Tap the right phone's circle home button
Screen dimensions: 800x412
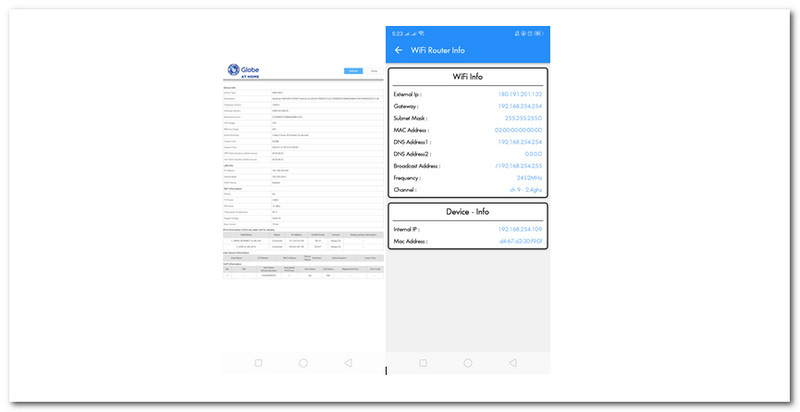pyautogui.click(x=468, y=363)
